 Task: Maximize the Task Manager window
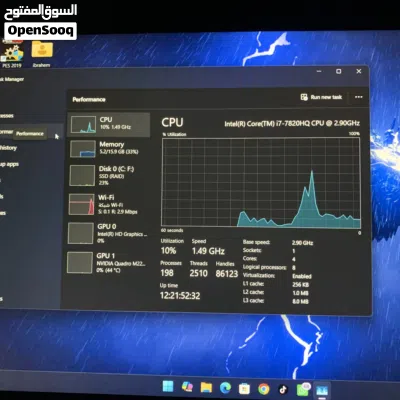[x=339, y=71]
